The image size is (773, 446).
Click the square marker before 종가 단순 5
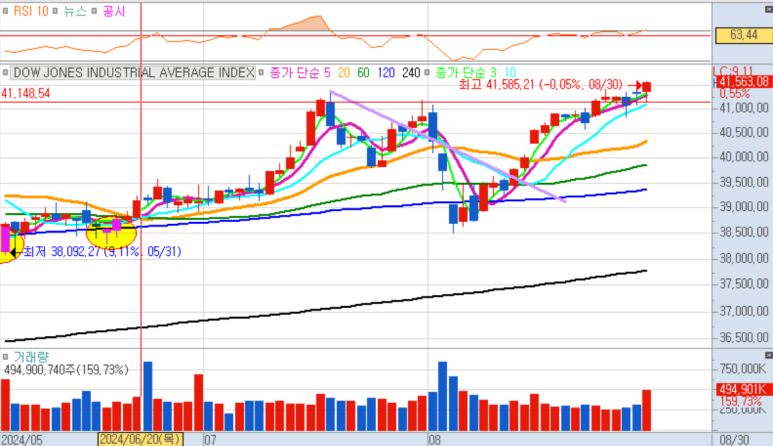pos(261,72)
